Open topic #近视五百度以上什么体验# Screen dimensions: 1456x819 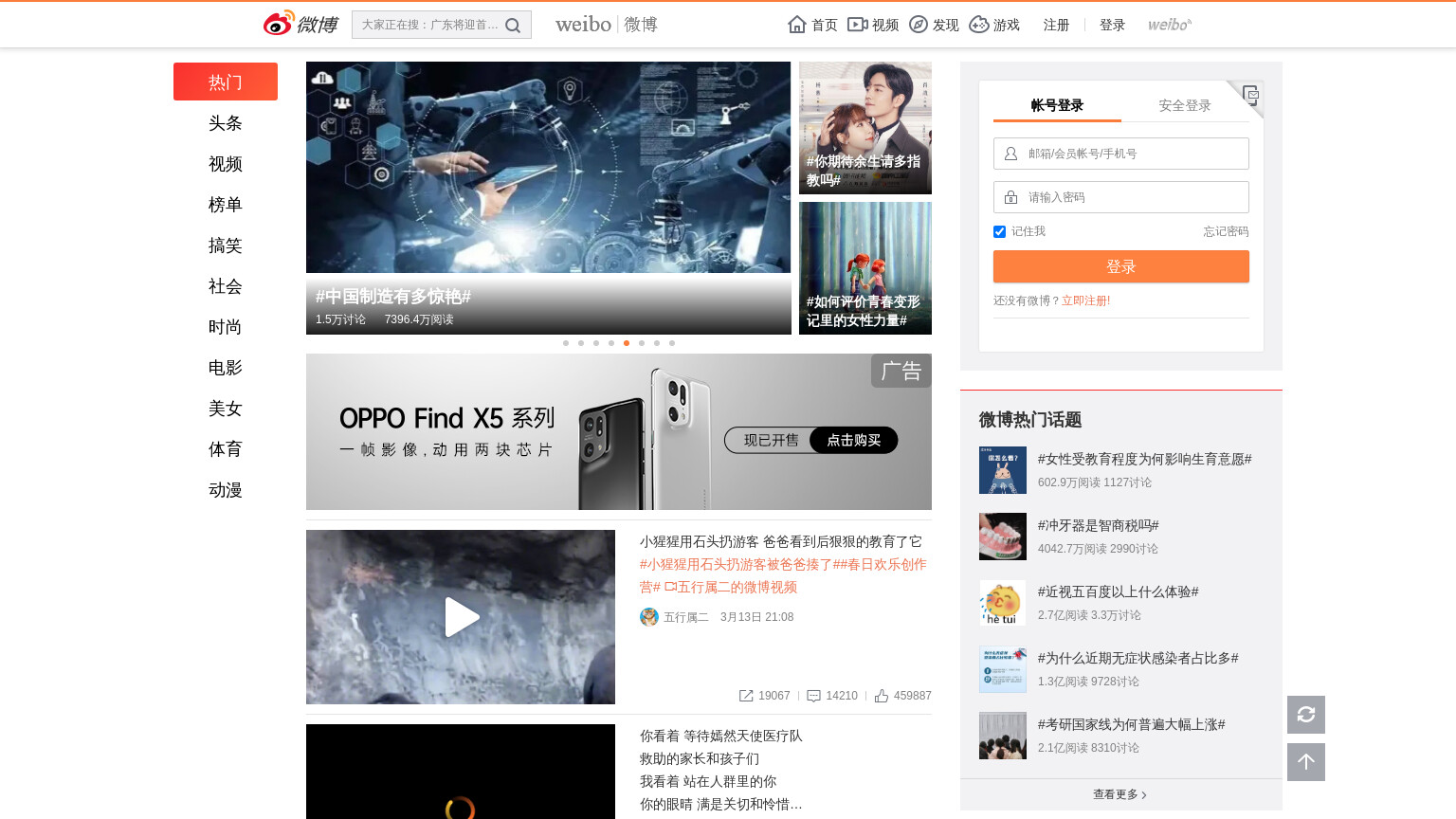tap(1118, 591)
